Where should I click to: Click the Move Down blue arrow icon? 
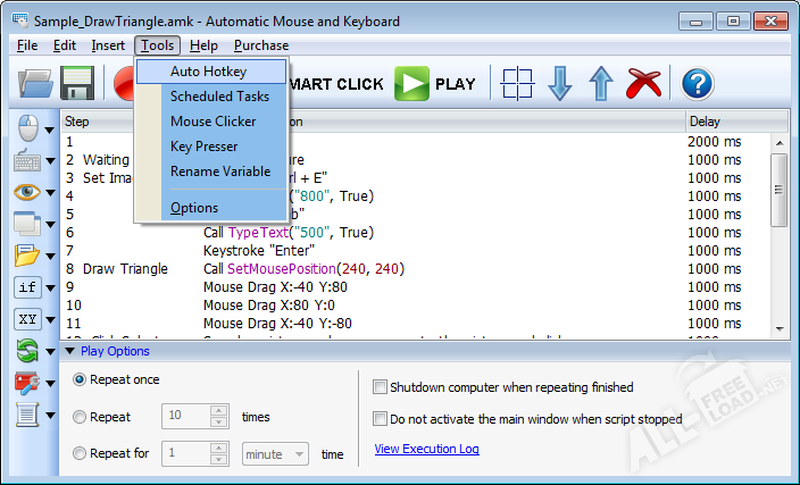coord(560,84)
